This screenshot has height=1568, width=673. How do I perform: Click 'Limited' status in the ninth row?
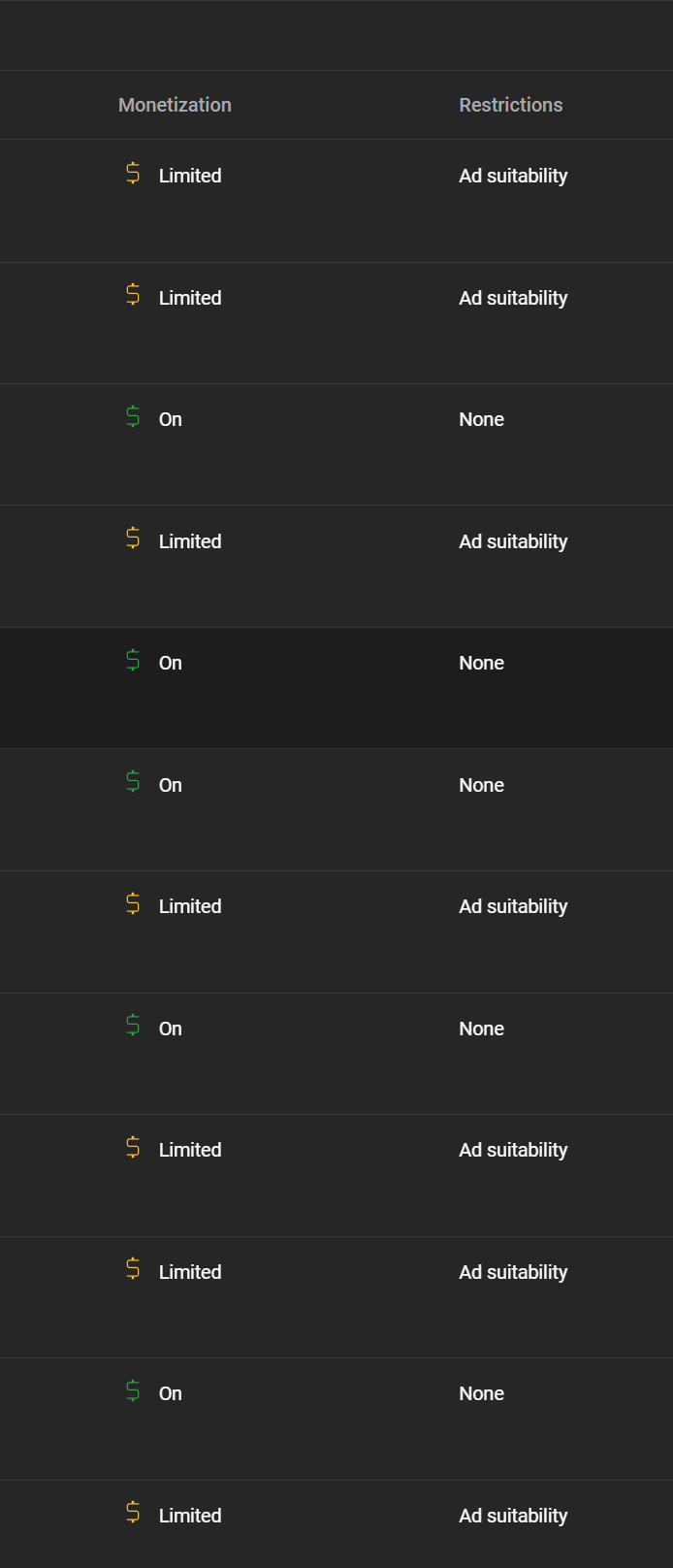pos(190,1150)
